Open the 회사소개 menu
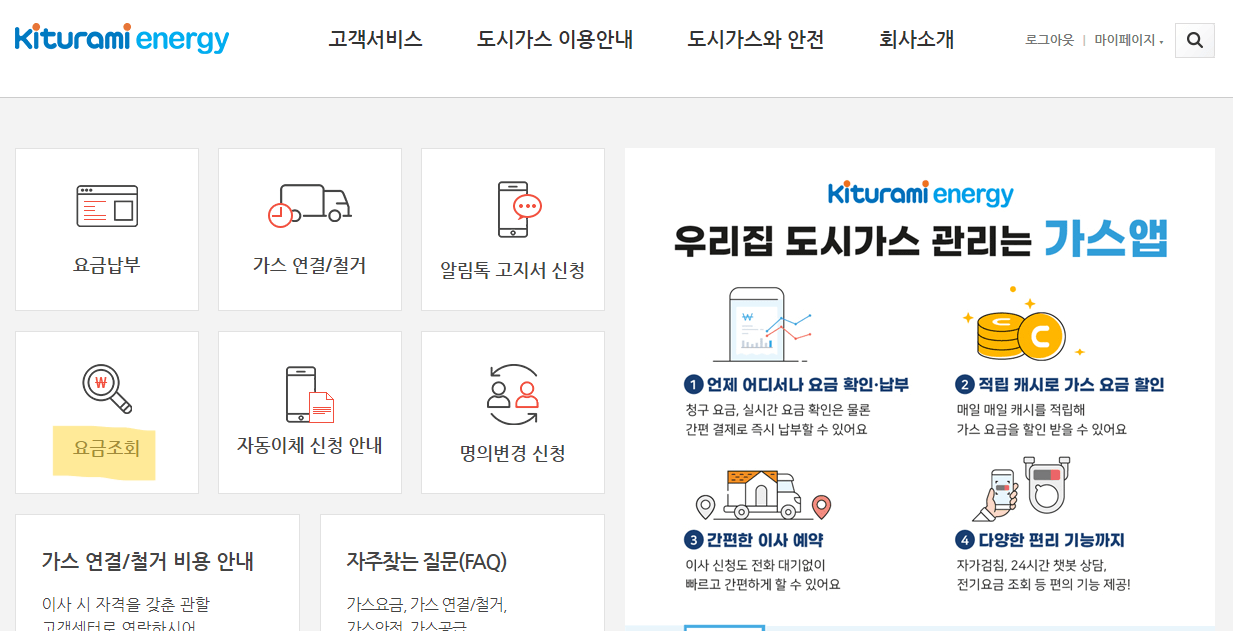This screenshot has height=631, width=1233. pyautogui.click(x=915, y=39)
